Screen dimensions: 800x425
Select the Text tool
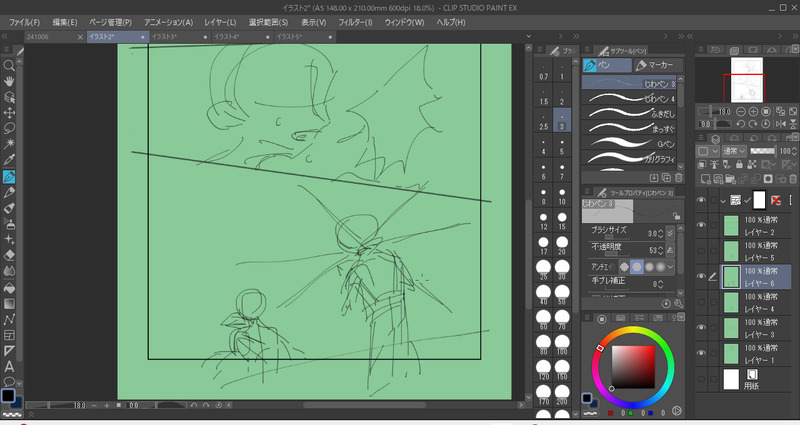tap(9, 366)
